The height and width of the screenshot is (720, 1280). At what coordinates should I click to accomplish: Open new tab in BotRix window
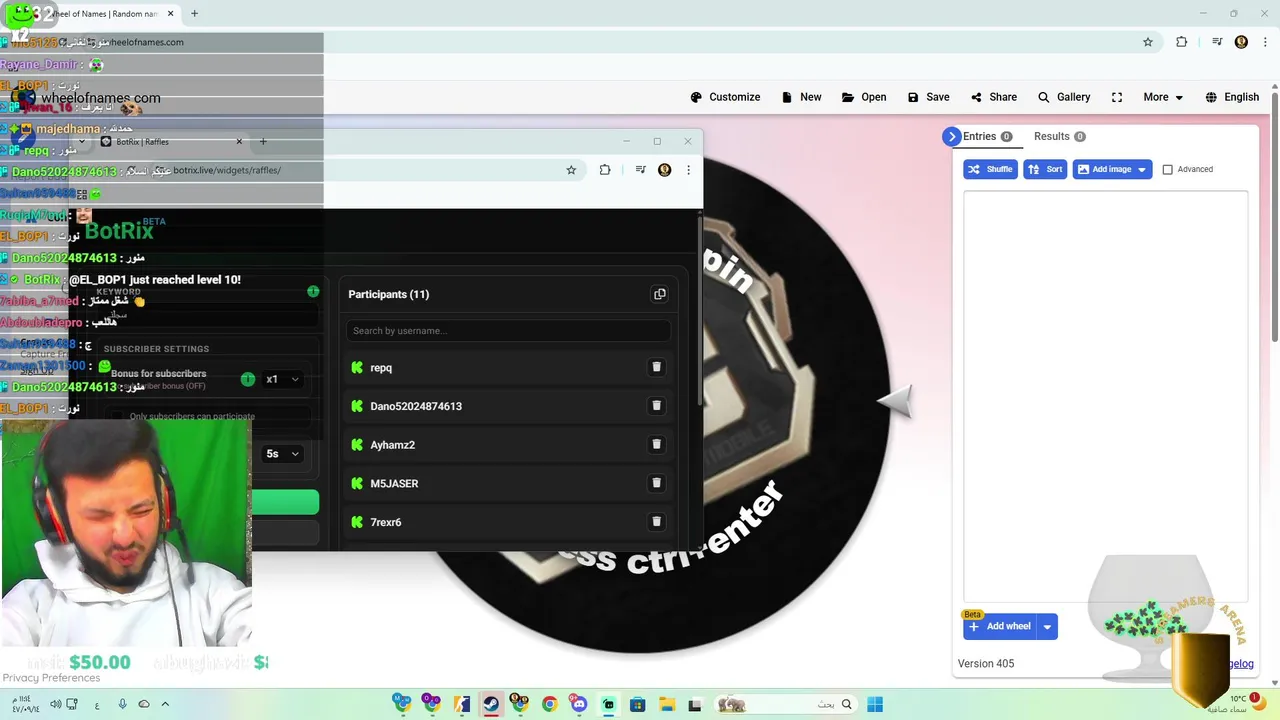[263, 141]
